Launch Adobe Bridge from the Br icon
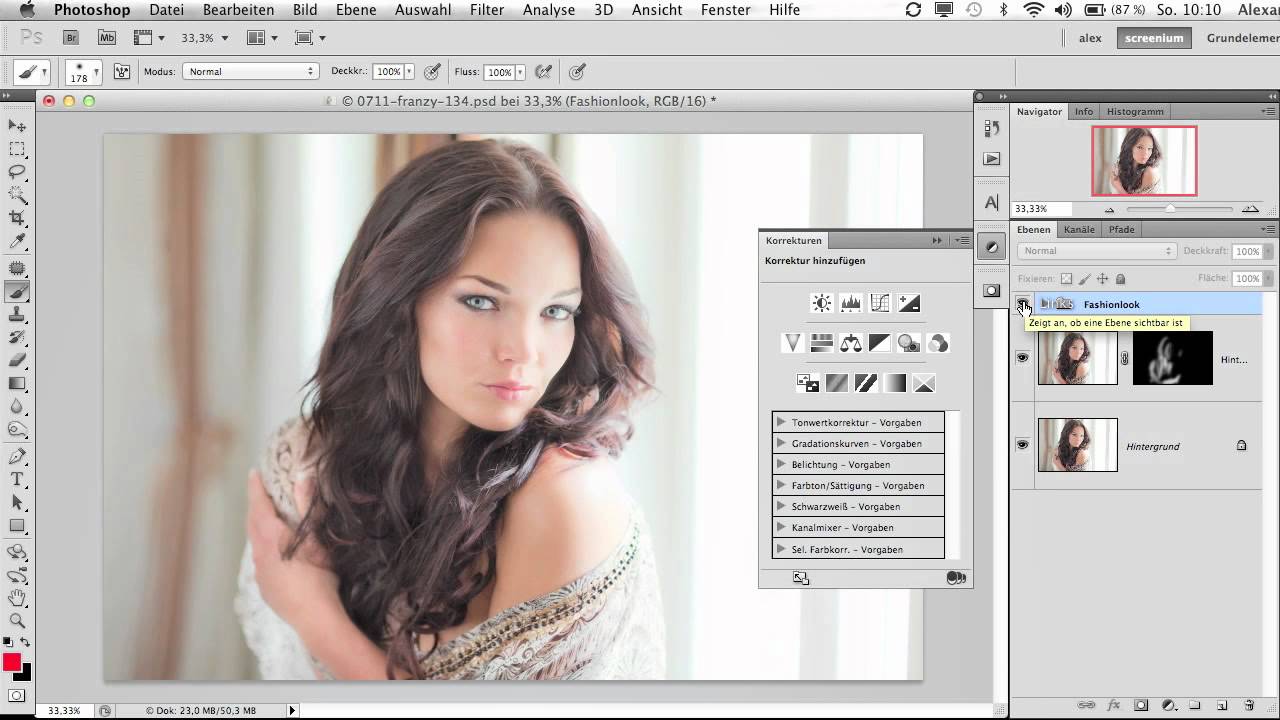The image size is (1280, 720). click(x=70, y=38)
